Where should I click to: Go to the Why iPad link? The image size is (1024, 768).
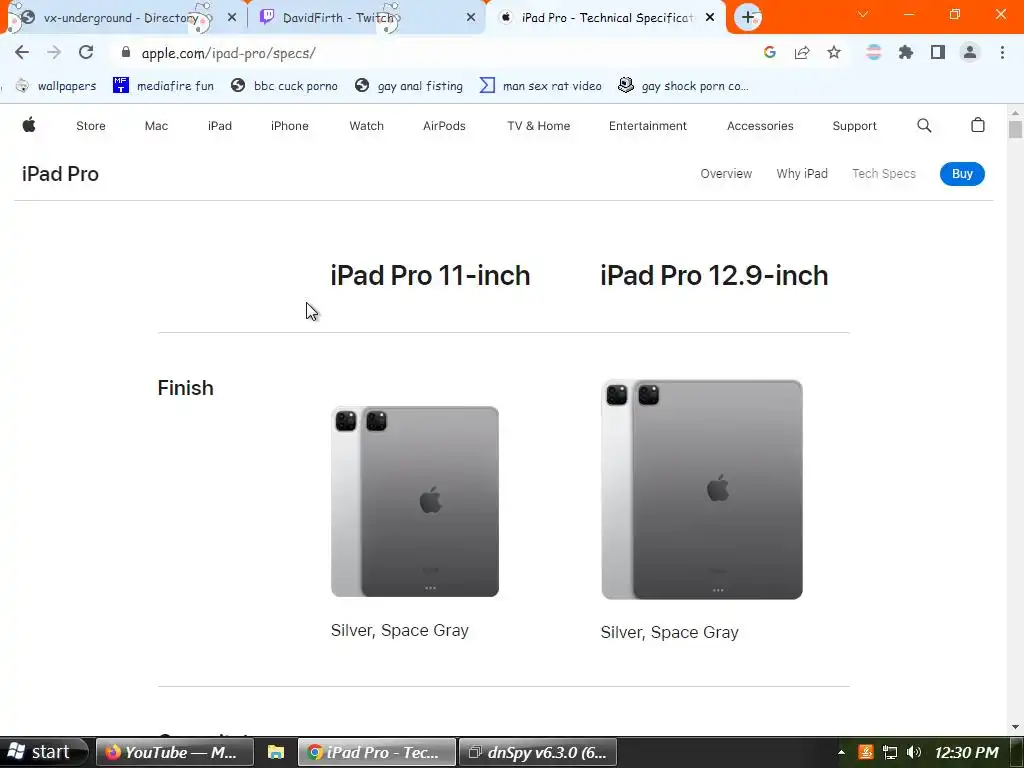coord(802,174)
